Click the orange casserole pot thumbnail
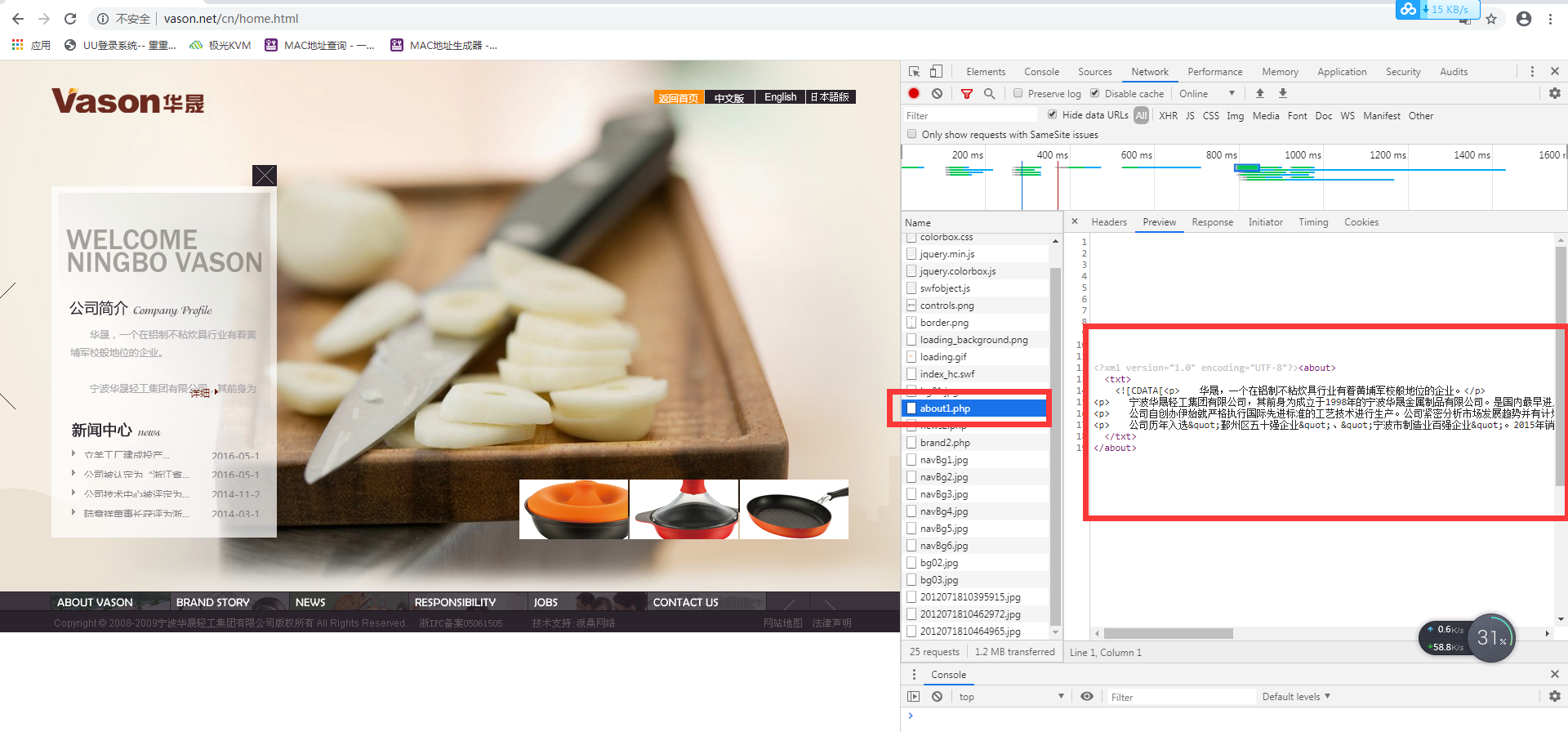Image resolution: width=1568 pixels, height=732 pixels. coord(574,509)
